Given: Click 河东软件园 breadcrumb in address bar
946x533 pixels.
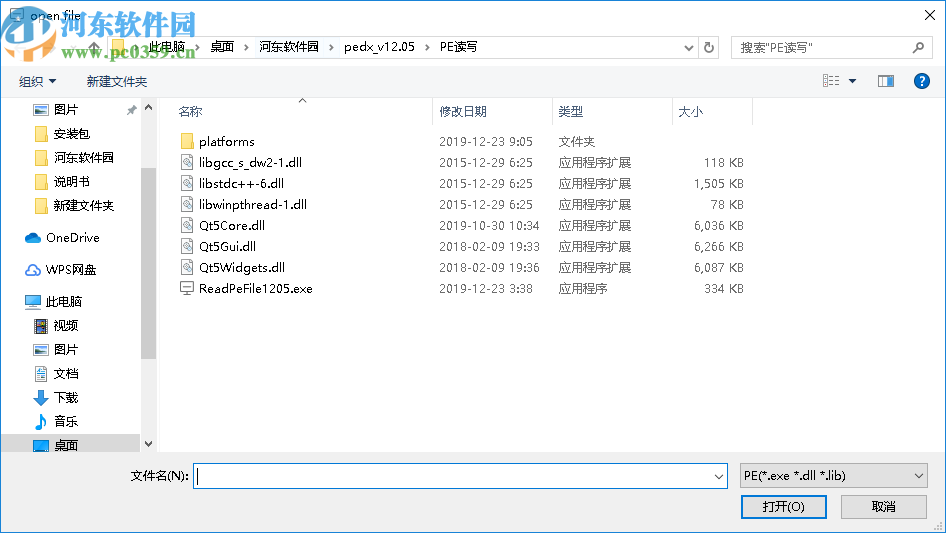Looking at the screenshot, I should click(289, 47).
